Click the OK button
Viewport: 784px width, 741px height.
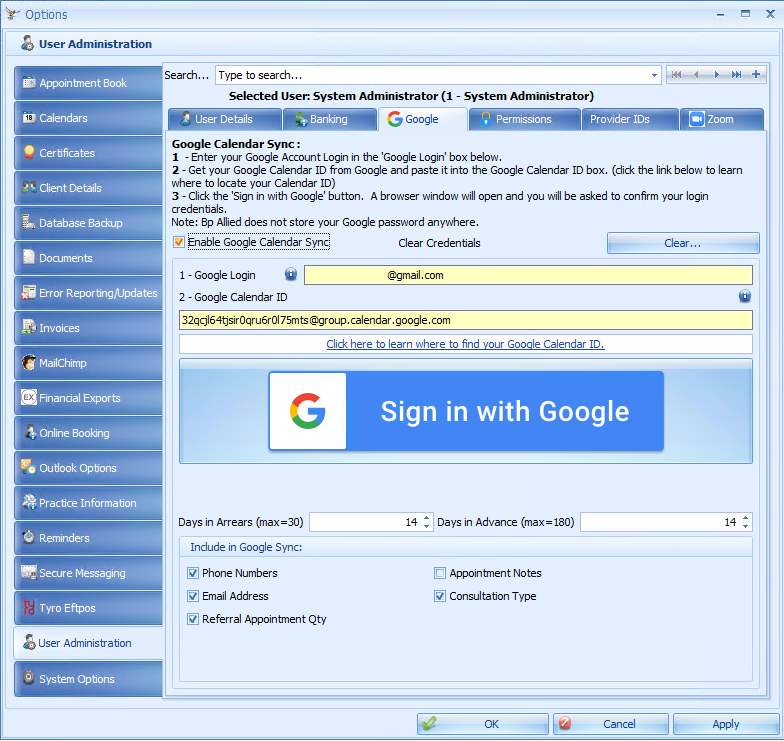[482, 724]
